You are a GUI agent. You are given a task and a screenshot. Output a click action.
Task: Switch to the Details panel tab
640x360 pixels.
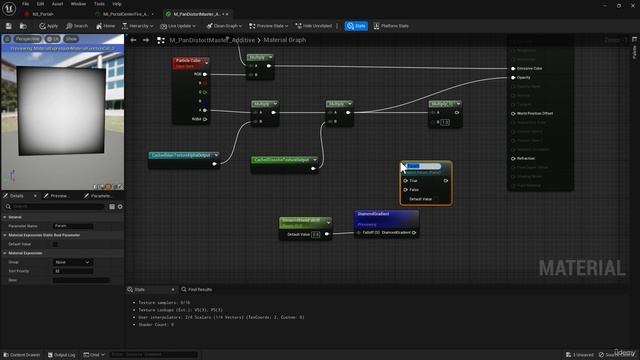pos(17,196)
